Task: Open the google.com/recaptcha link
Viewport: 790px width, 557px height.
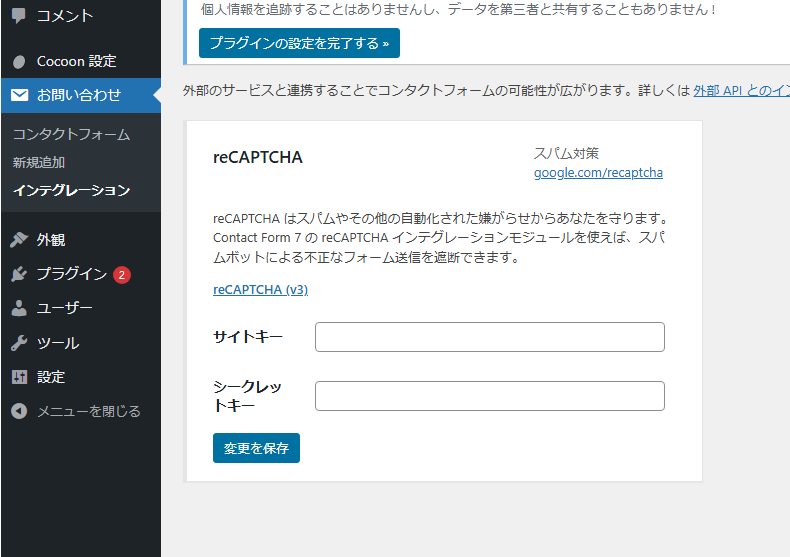Action: 598,172
